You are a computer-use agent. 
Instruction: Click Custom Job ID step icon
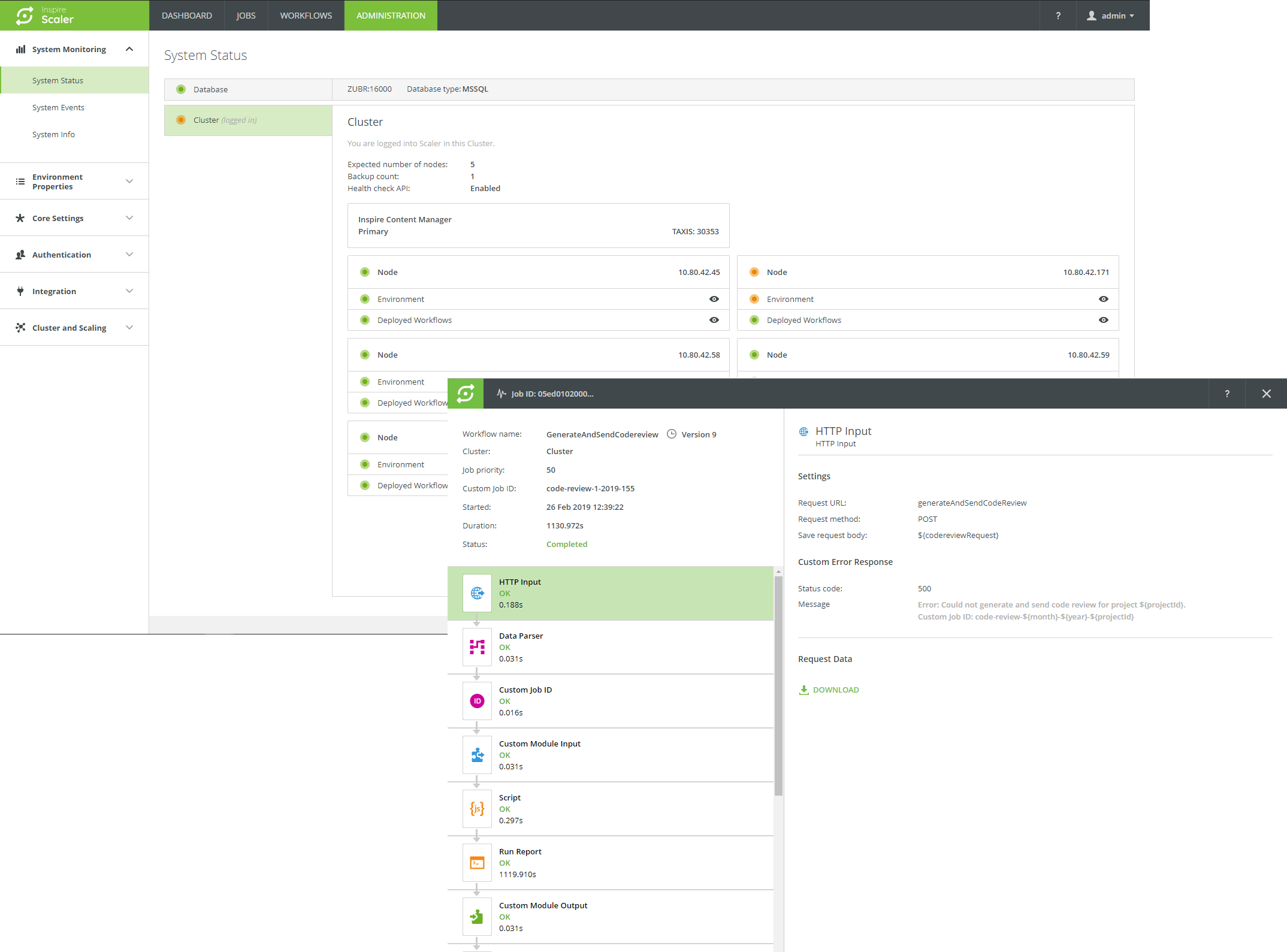click(477, 701)
